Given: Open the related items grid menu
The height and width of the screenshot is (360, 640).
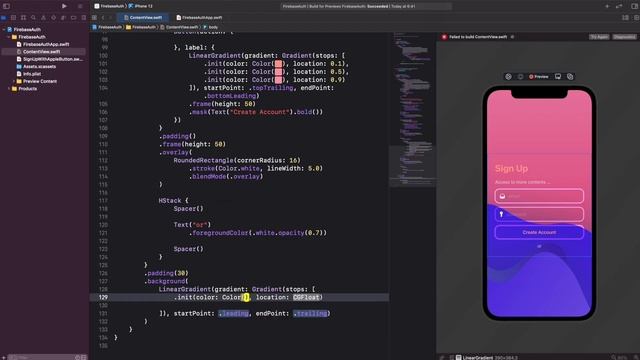Looking at the screenshot, I should 94,18.
